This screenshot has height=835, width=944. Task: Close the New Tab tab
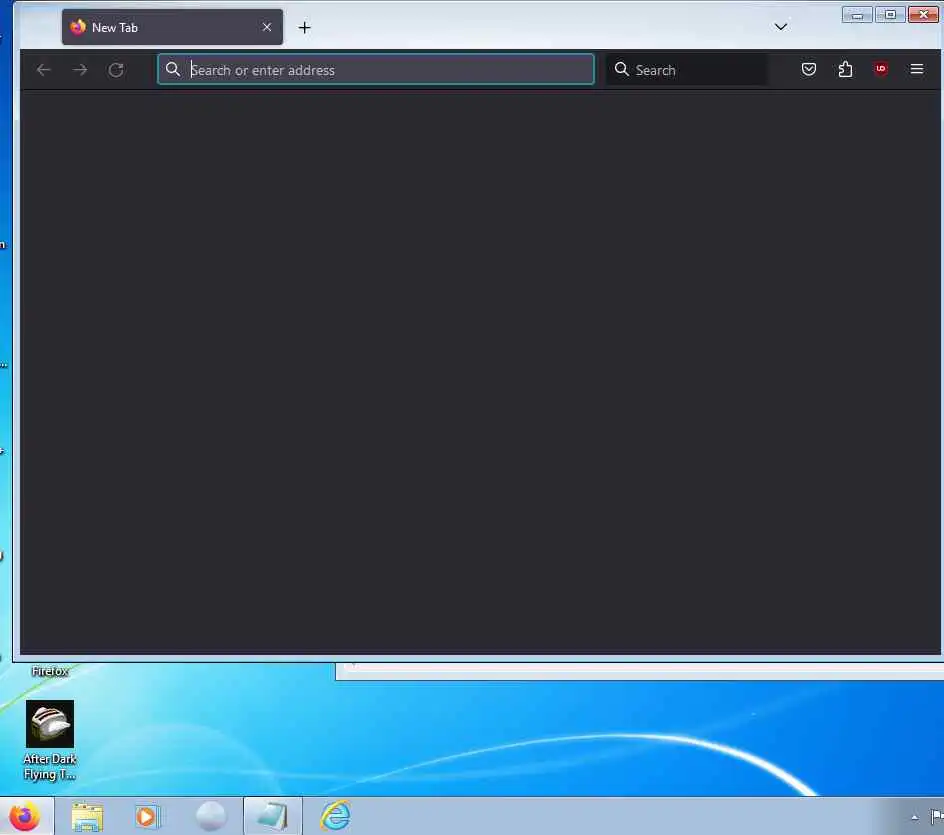tap(267, 27)
